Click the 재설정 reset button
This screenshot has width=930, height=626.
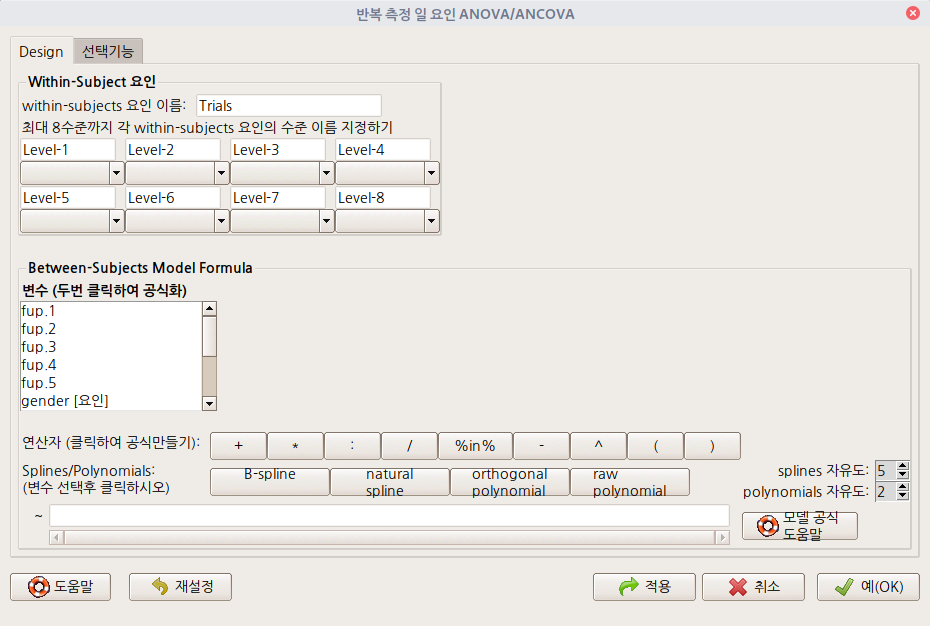pos(180,587)
